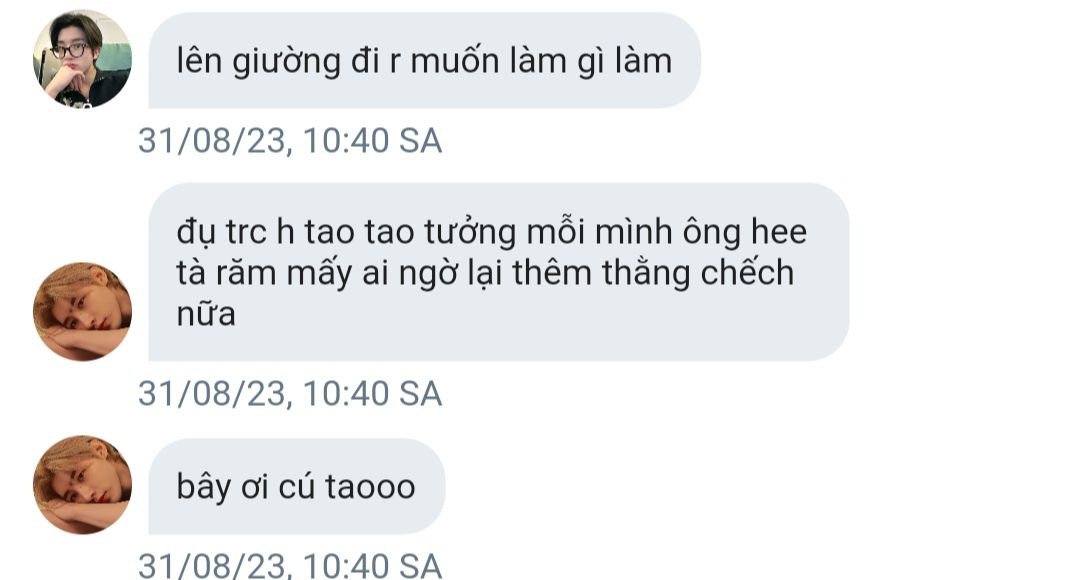Click the word 'muốn' in the first message
The height and width of the screenshot is (580, 1080).
tap(455, 61)
